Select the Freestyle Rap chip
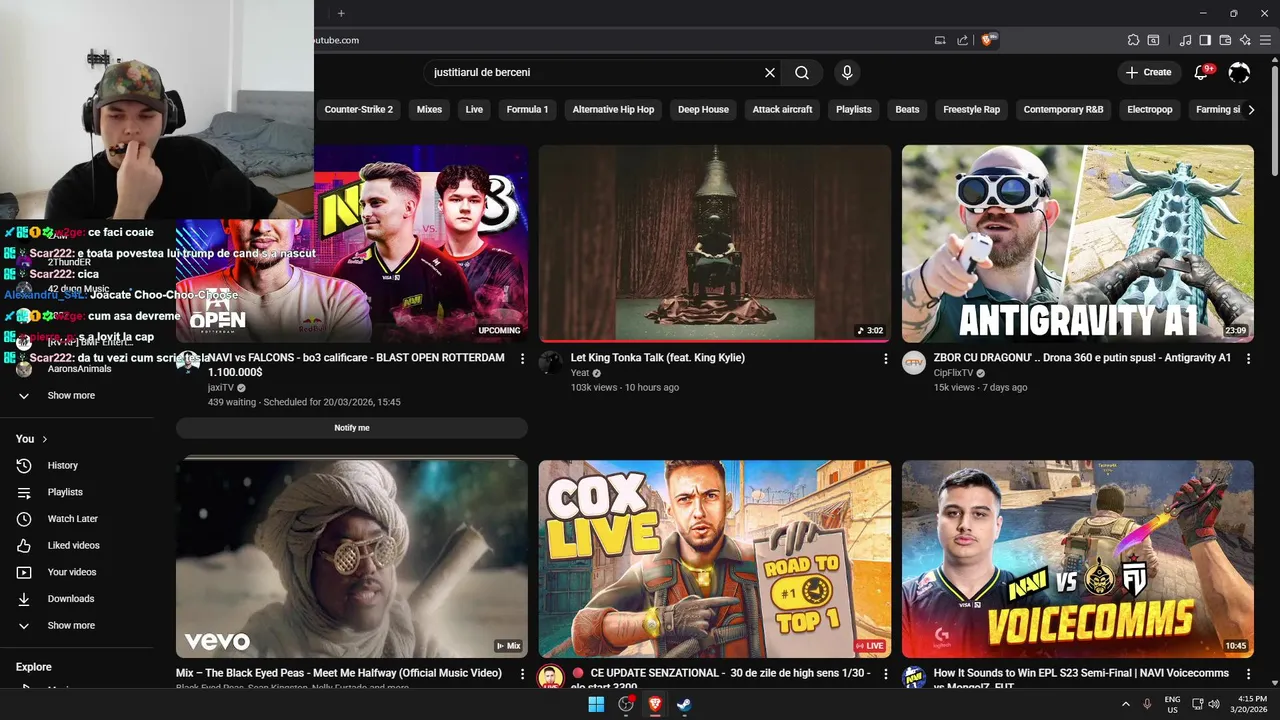 pyautogui.click(x=971, y=109)
